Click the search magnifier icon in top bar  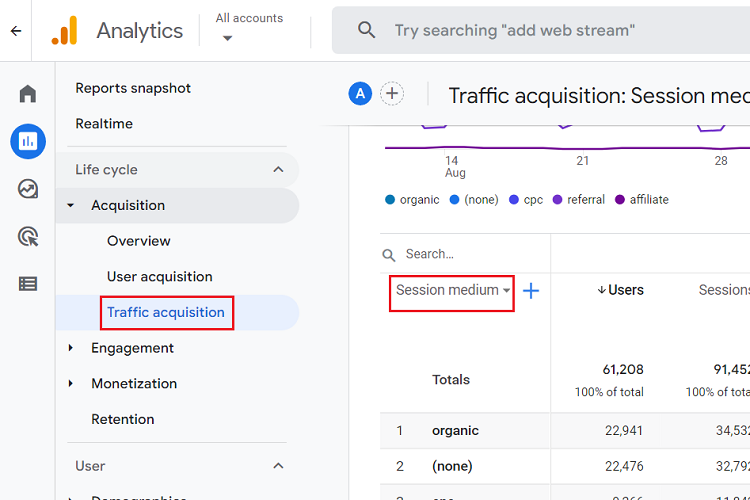[366, 30]
